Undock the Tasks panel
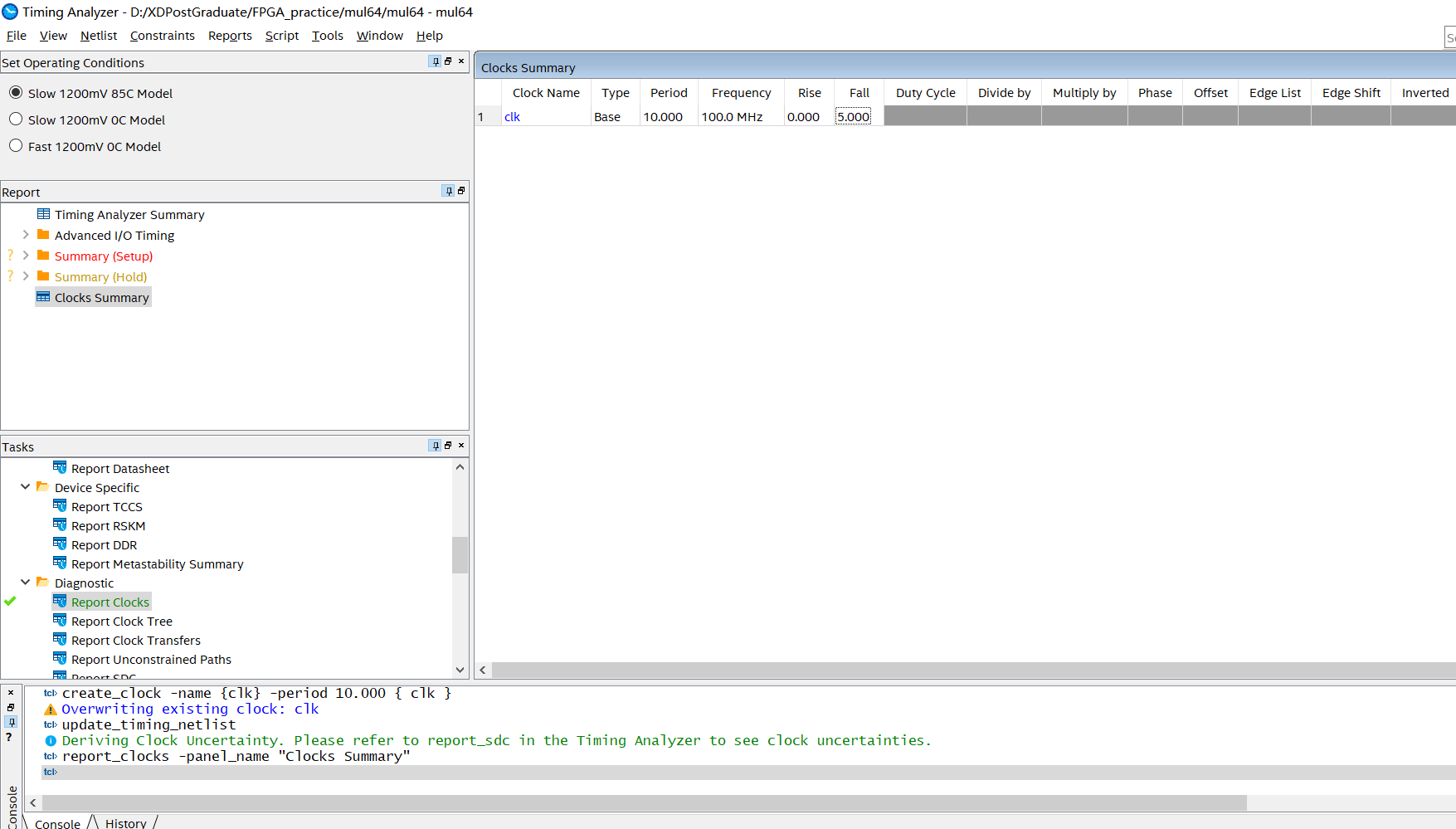The height and width of the screenshot is (829, 1456). point(448,446)
